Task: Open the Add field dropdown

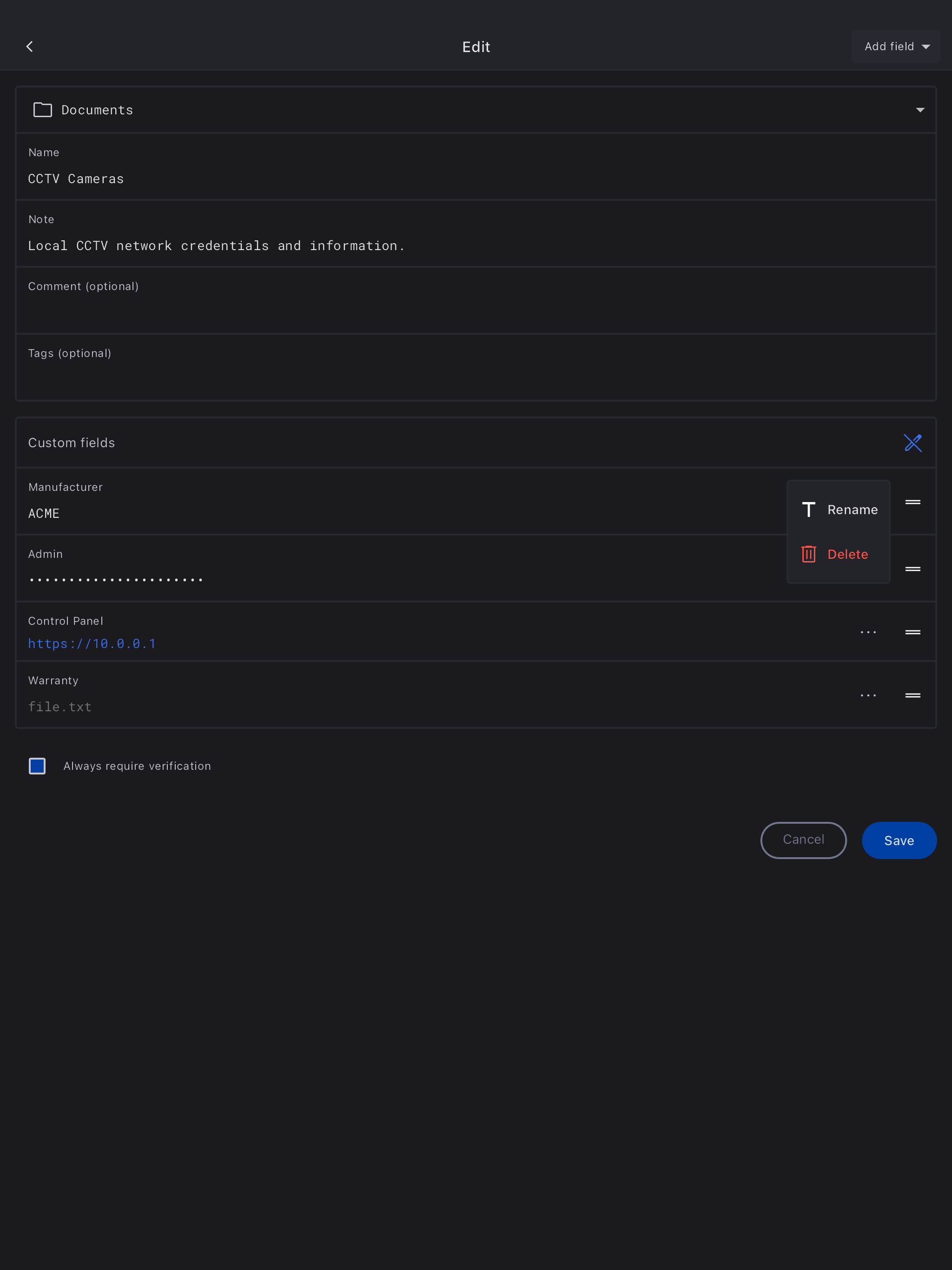Action: [896, 46]
